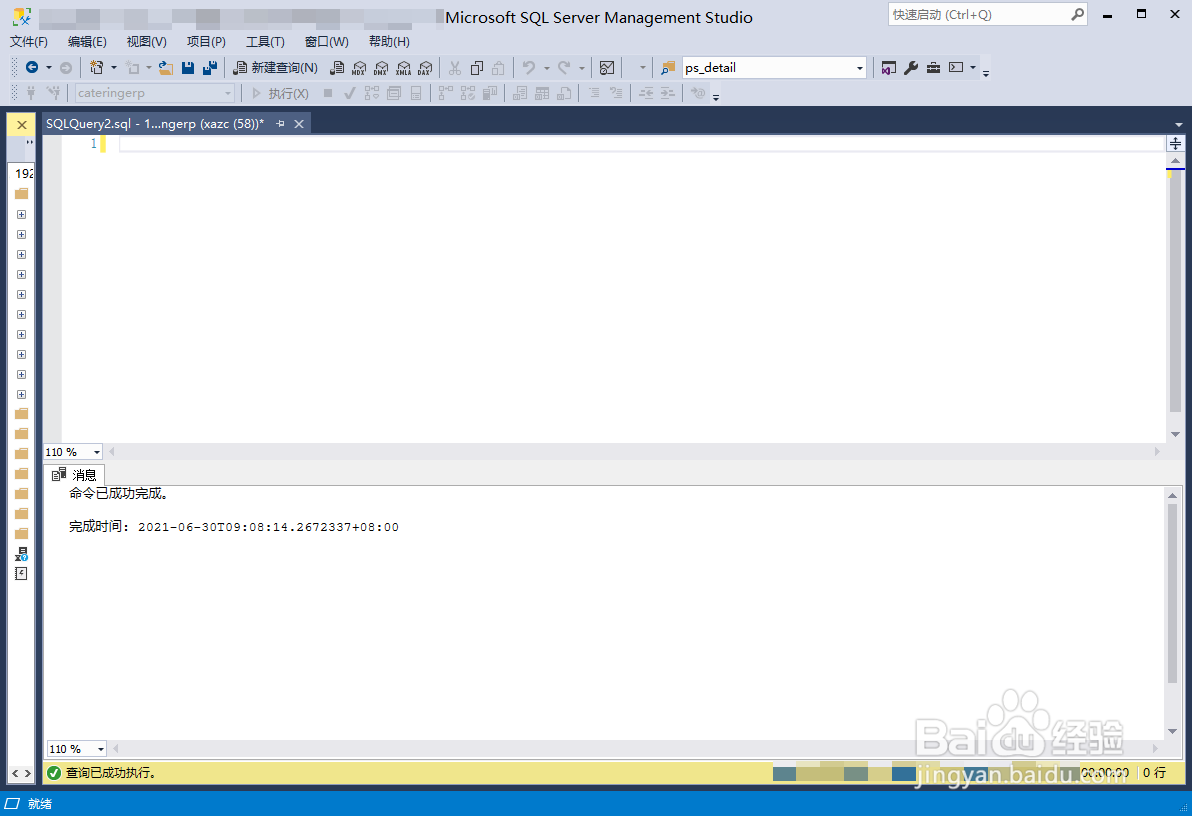Open a new XMLA query
The image size is (1192, 816).
click(403, 68)
